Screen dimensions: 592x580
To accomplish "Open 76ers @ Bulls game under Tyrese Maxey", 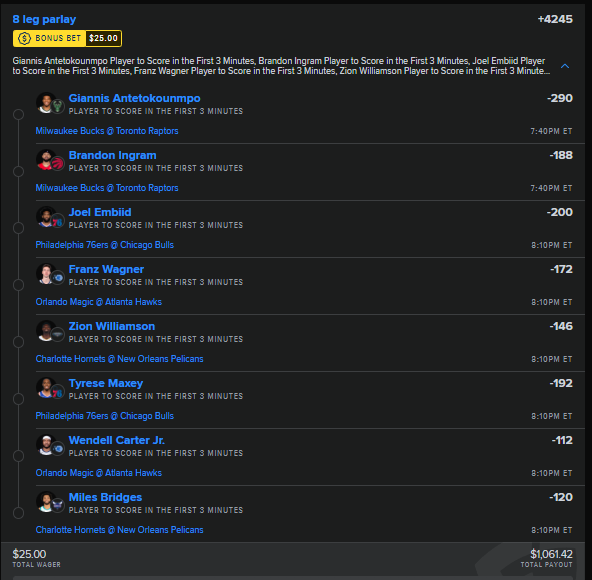I will [x=105, y=416].
